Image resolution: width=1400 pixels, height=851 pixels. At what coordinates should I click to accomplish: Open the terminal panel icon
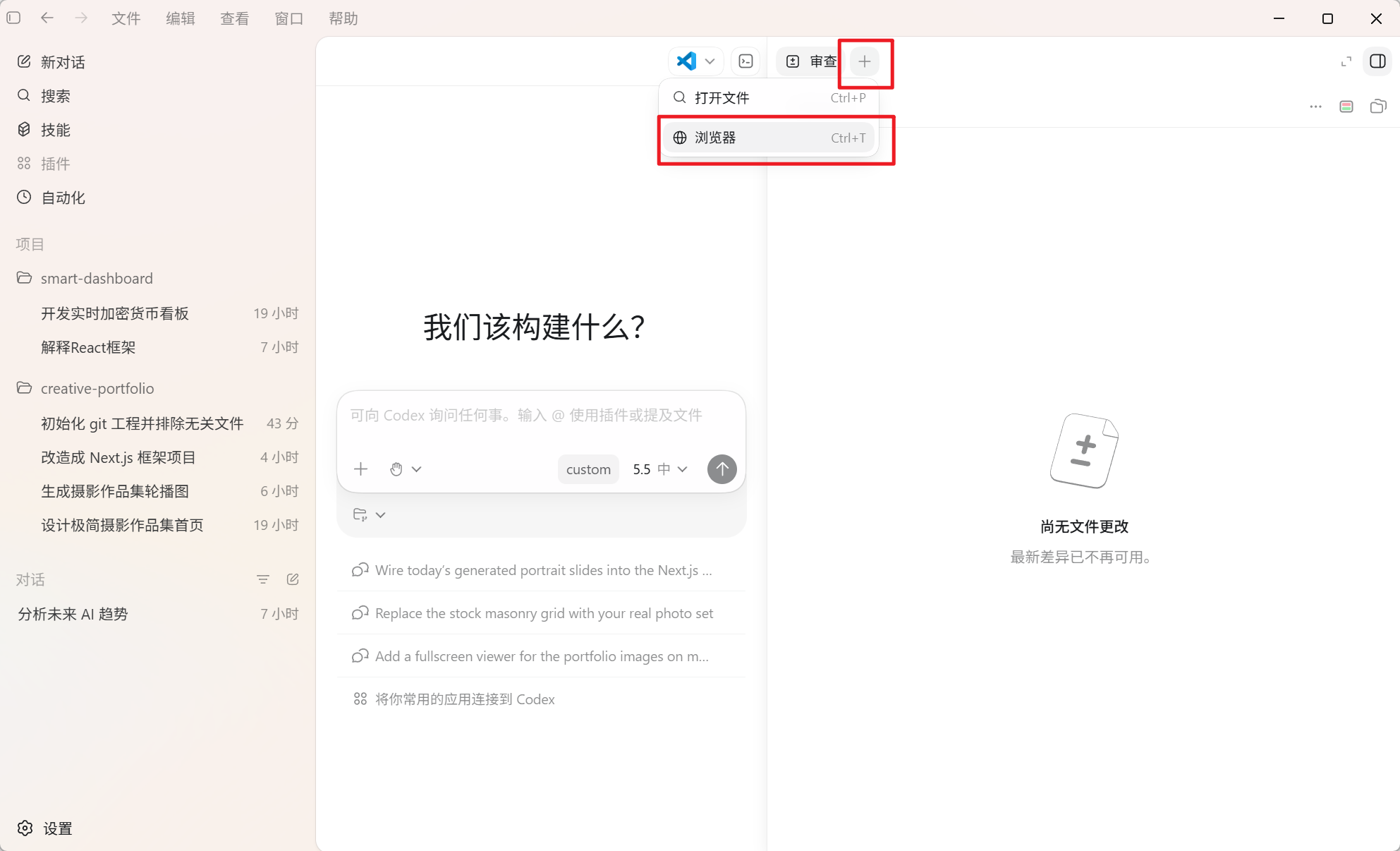[746, 61]
